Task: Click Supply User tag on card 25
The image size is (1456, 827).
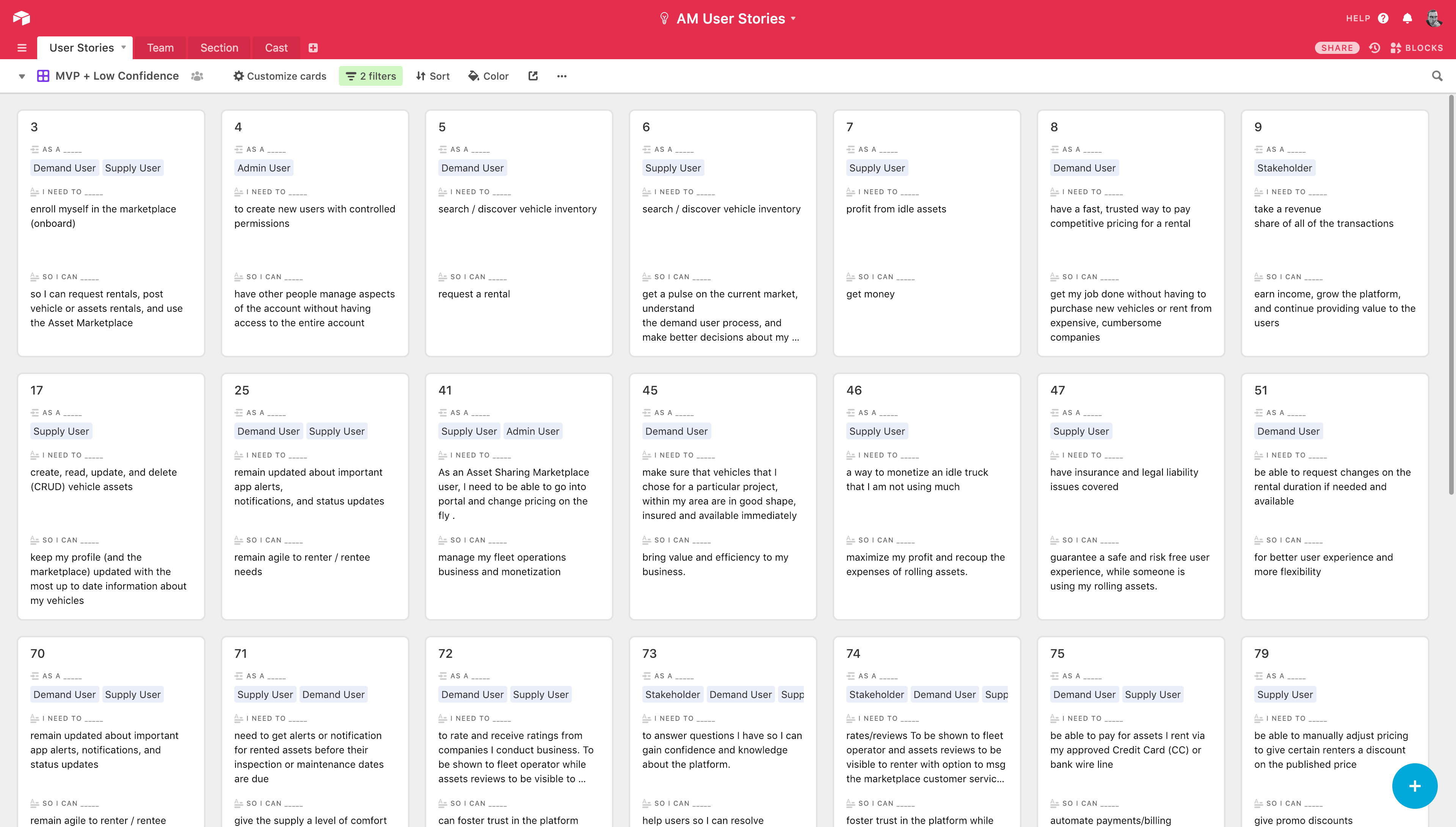Action: point(337,431)
